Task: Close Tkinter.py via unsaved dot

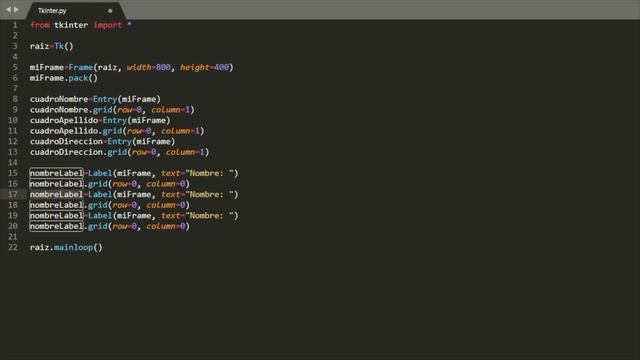Action: (x=110, y=11)
